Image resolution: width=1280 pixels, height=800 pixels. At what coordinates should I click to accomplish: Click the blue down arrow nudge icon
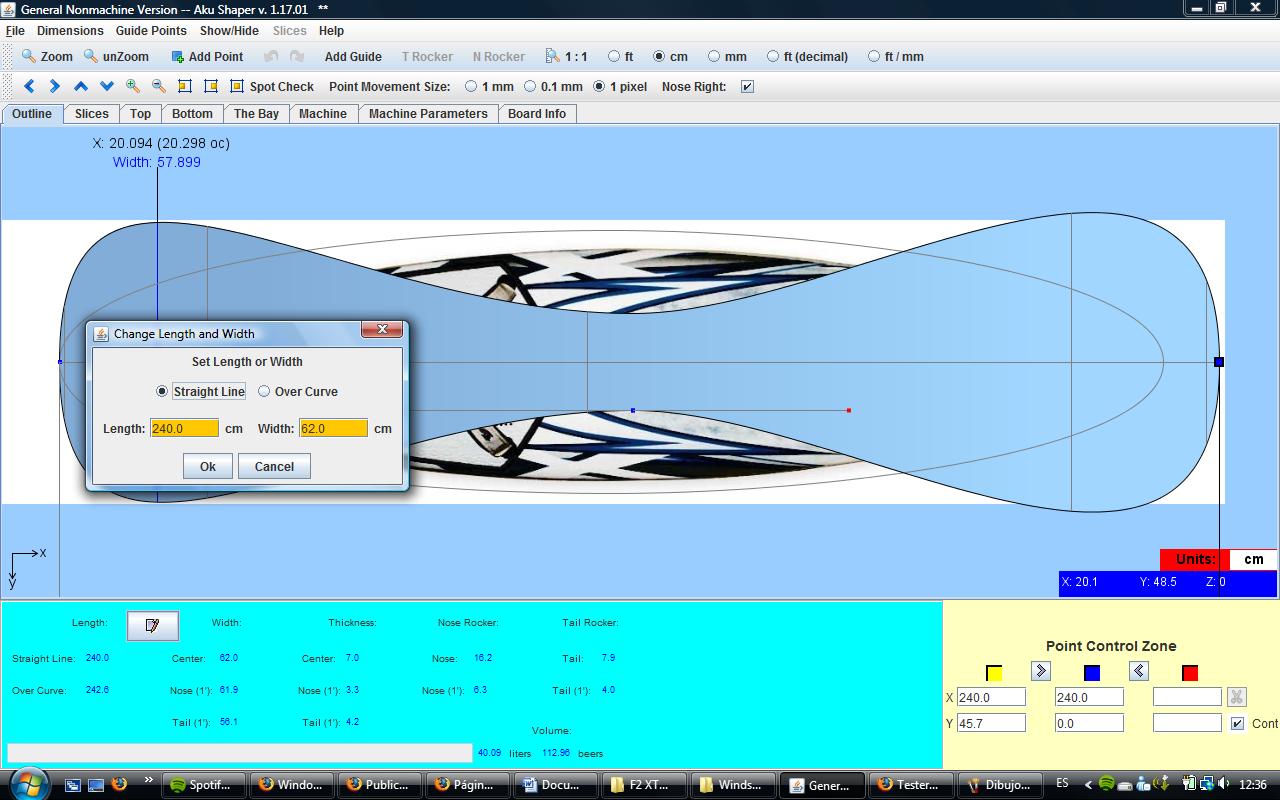tap(107, 87)
